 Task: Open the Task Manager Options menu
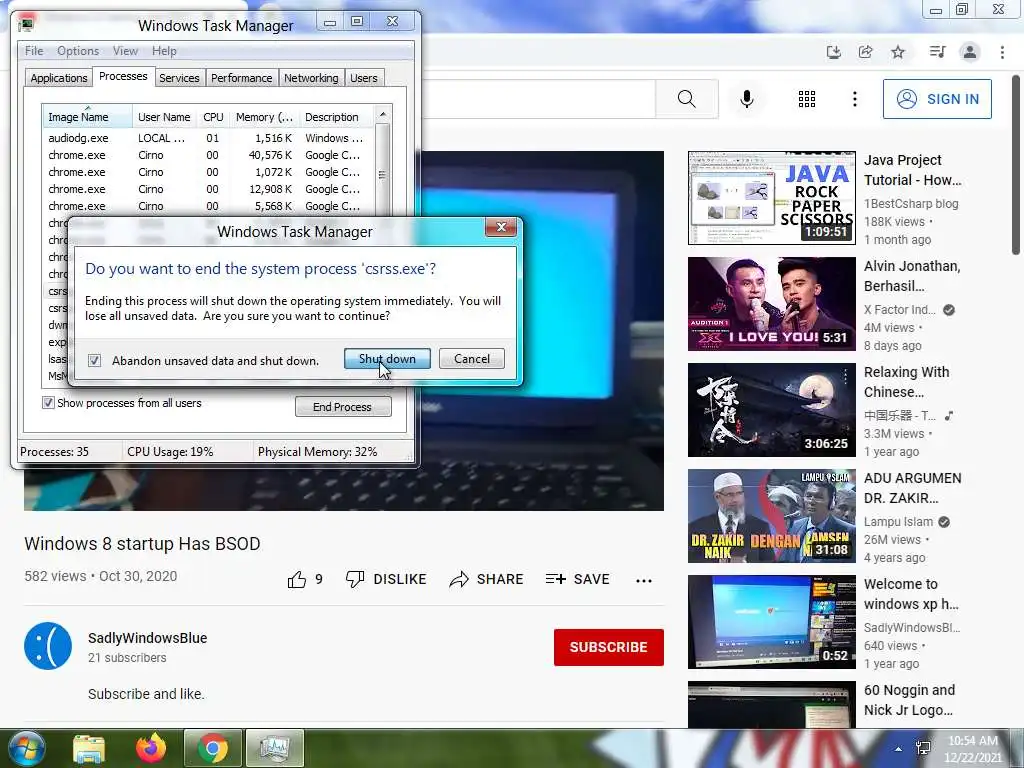click(78, 51)
